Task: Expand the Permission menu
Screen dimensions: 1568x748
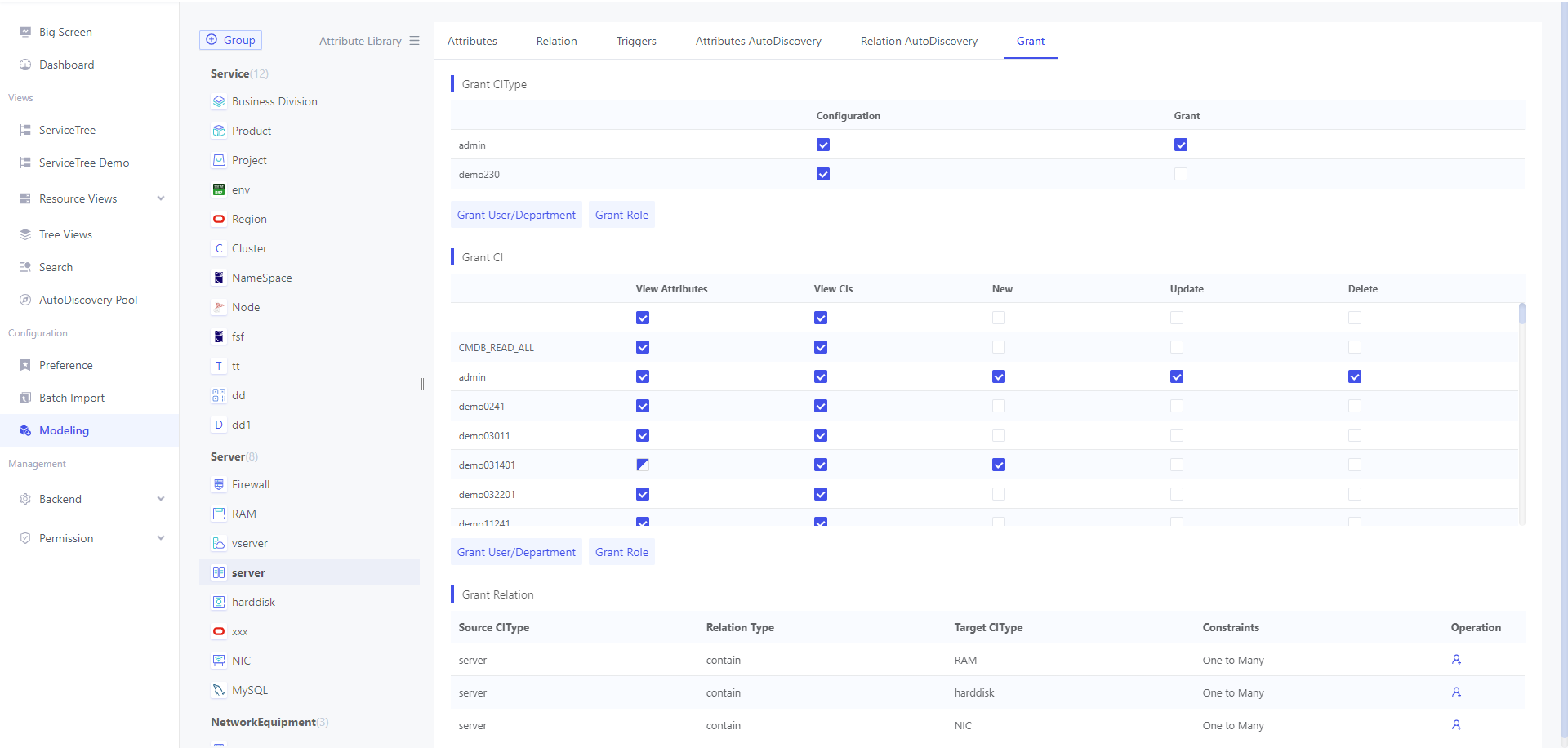Action: coord(161,538)
